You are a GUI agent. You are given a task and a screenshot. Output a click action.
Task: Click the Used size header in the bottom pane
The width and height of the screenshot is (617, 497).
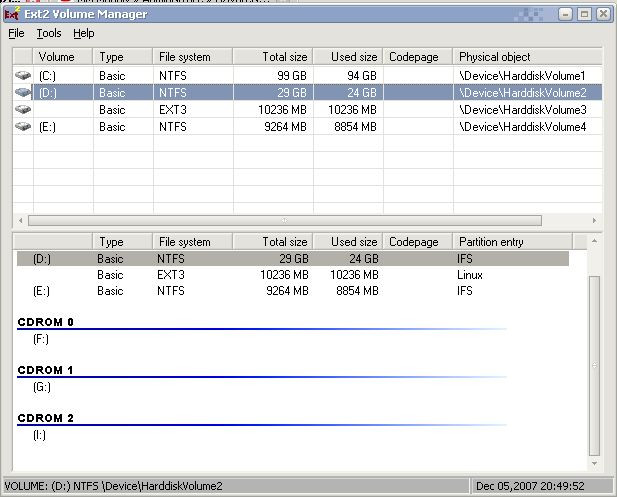348,242
